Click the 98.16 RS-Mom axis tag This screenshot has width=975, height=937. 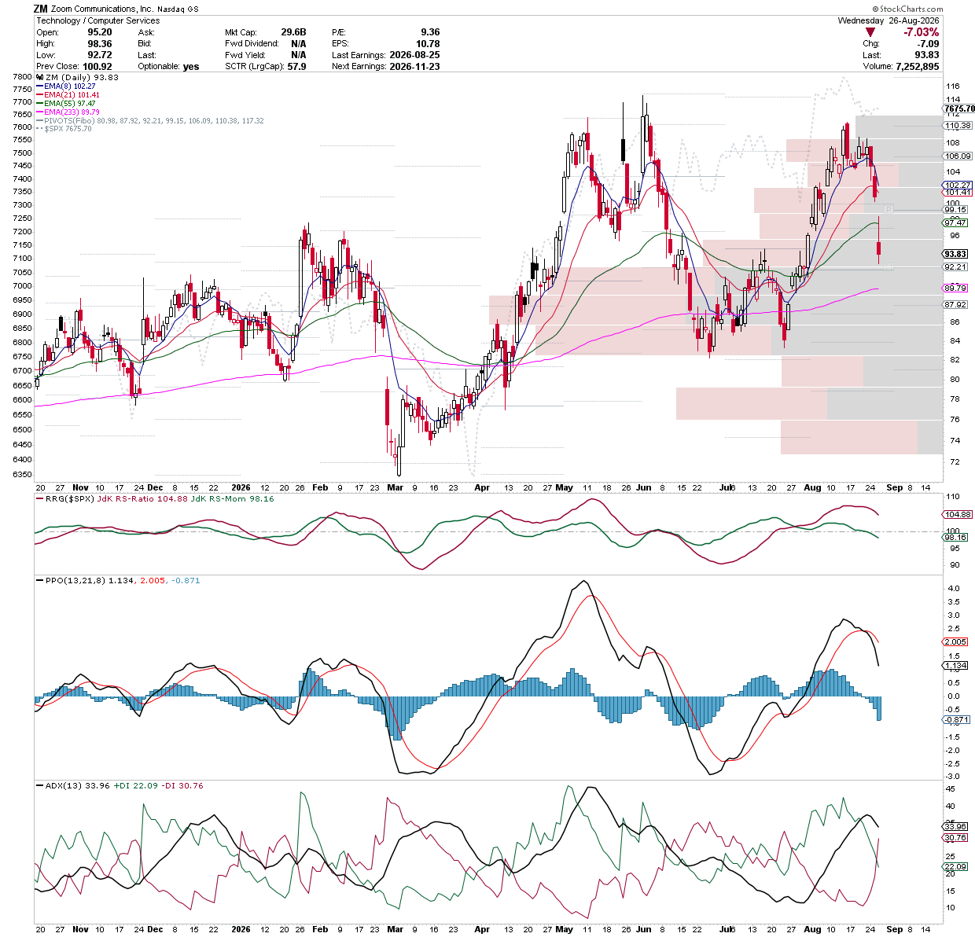coord(956,538)
